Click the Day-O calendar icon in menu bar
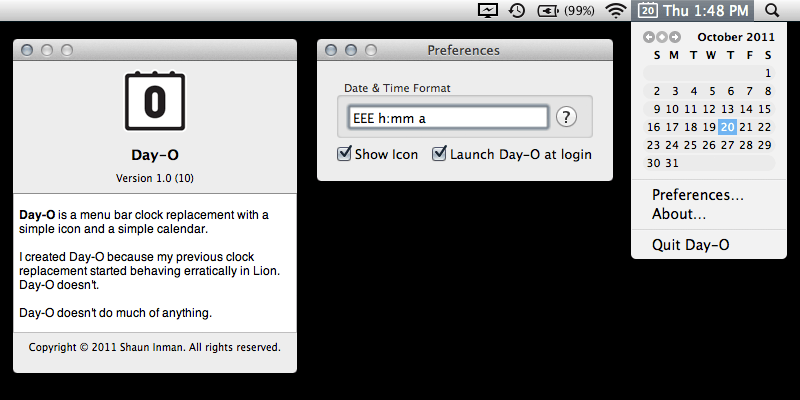Screen dimensions: 800x400 (647, 10)
